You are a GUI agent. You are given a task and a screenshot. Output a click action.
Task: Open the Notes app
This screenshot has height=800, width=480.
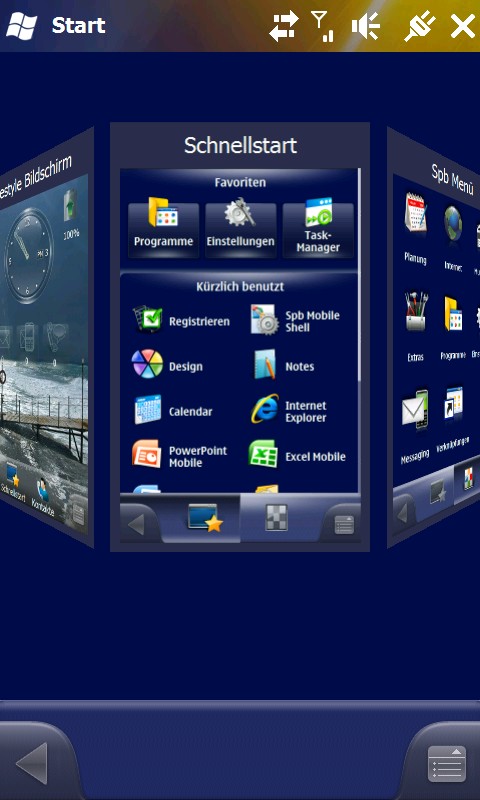click(x=282, y=365)
